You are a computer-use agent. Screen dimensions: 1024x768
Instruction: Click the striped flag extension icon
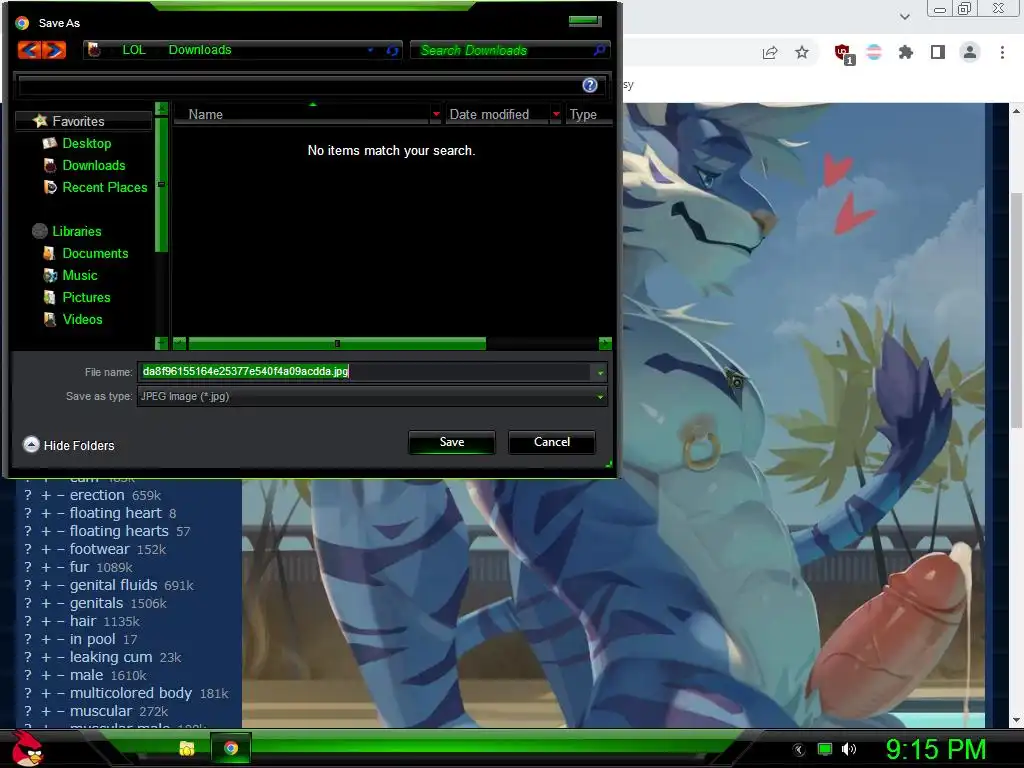874,53
